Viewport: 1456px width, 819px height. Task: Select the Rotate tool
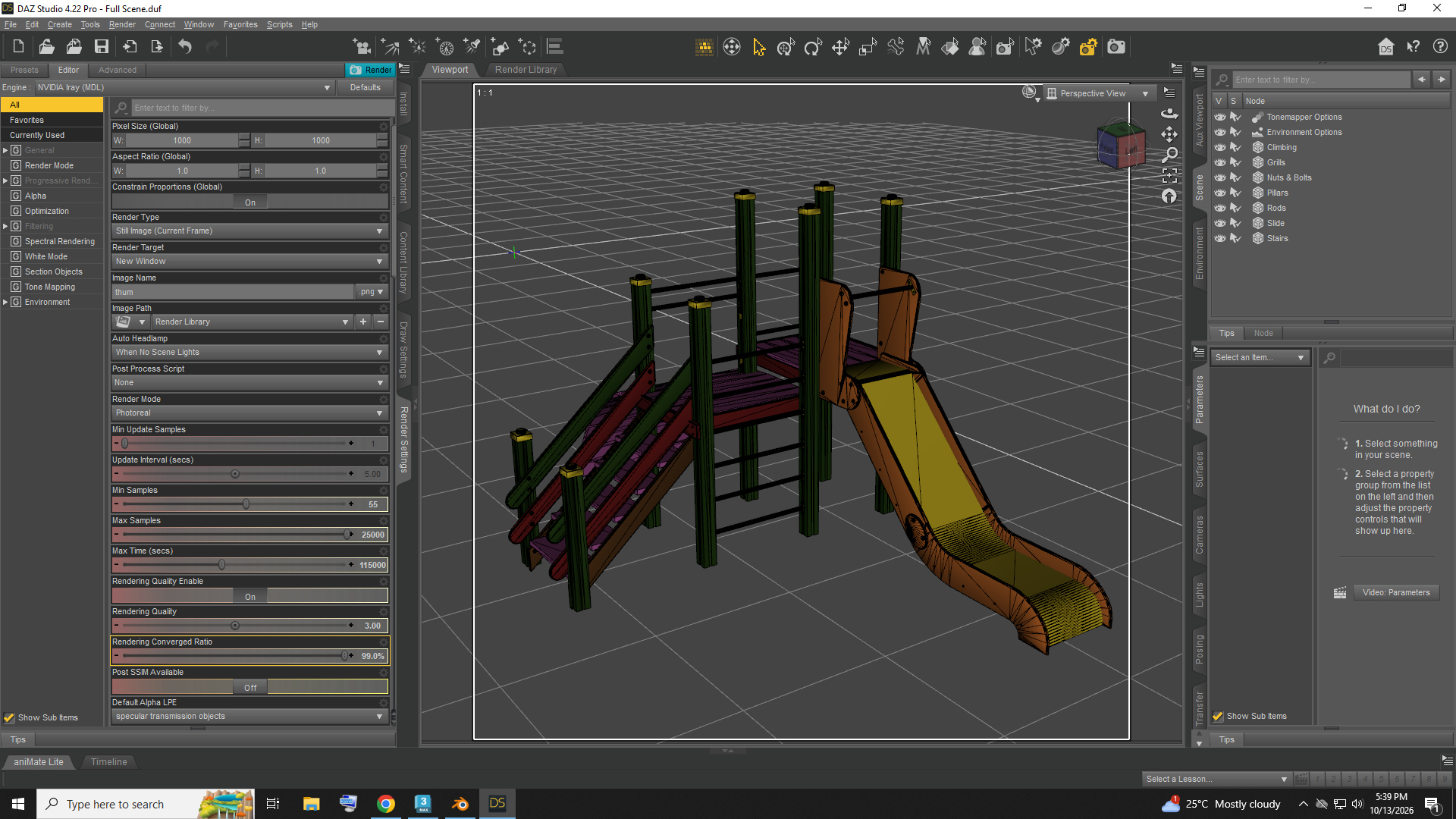point(813,47)
